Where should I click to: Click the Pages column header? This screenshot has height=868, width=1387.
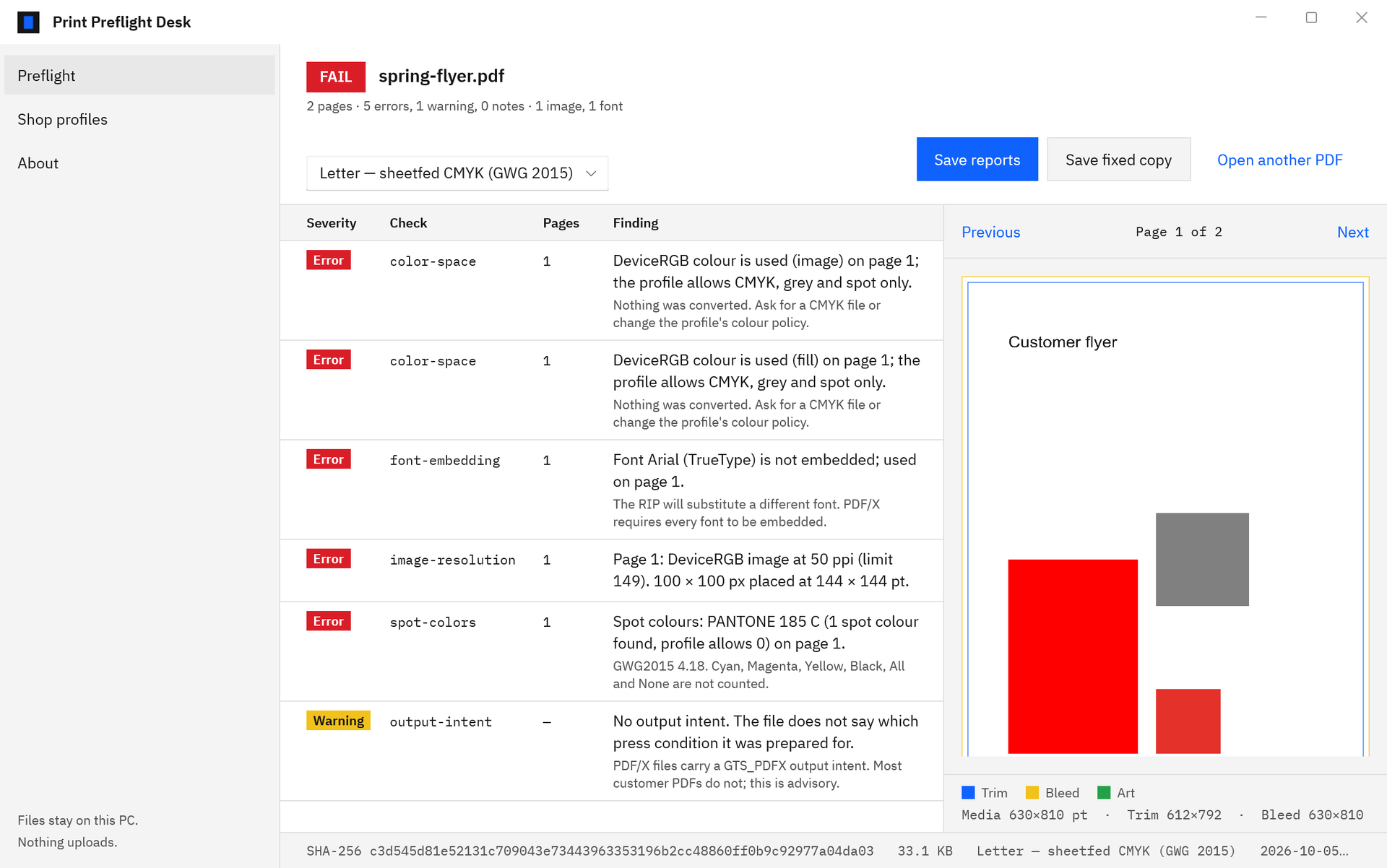click(x=561, y=223)
